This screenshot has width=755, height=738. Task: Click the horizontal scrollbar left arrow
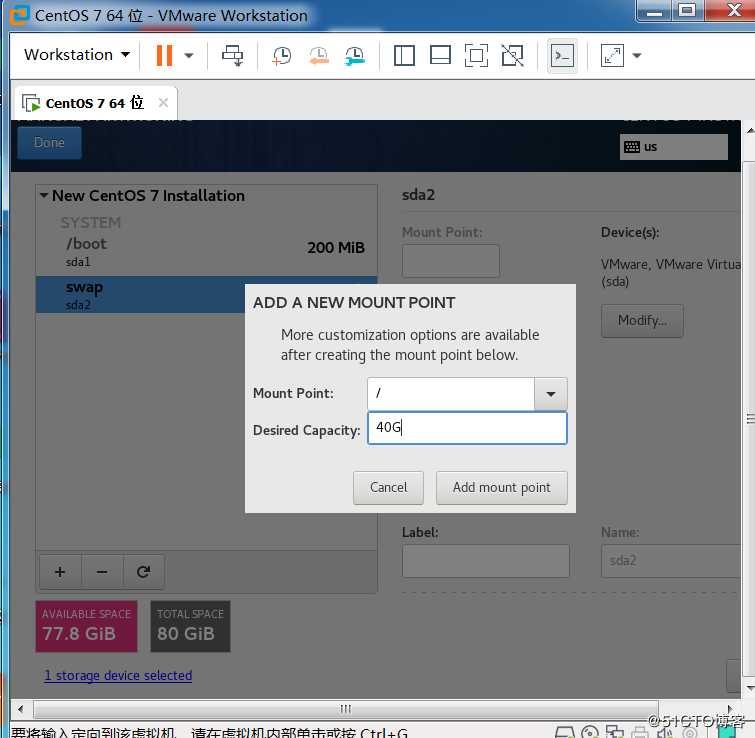pos(20,709)
